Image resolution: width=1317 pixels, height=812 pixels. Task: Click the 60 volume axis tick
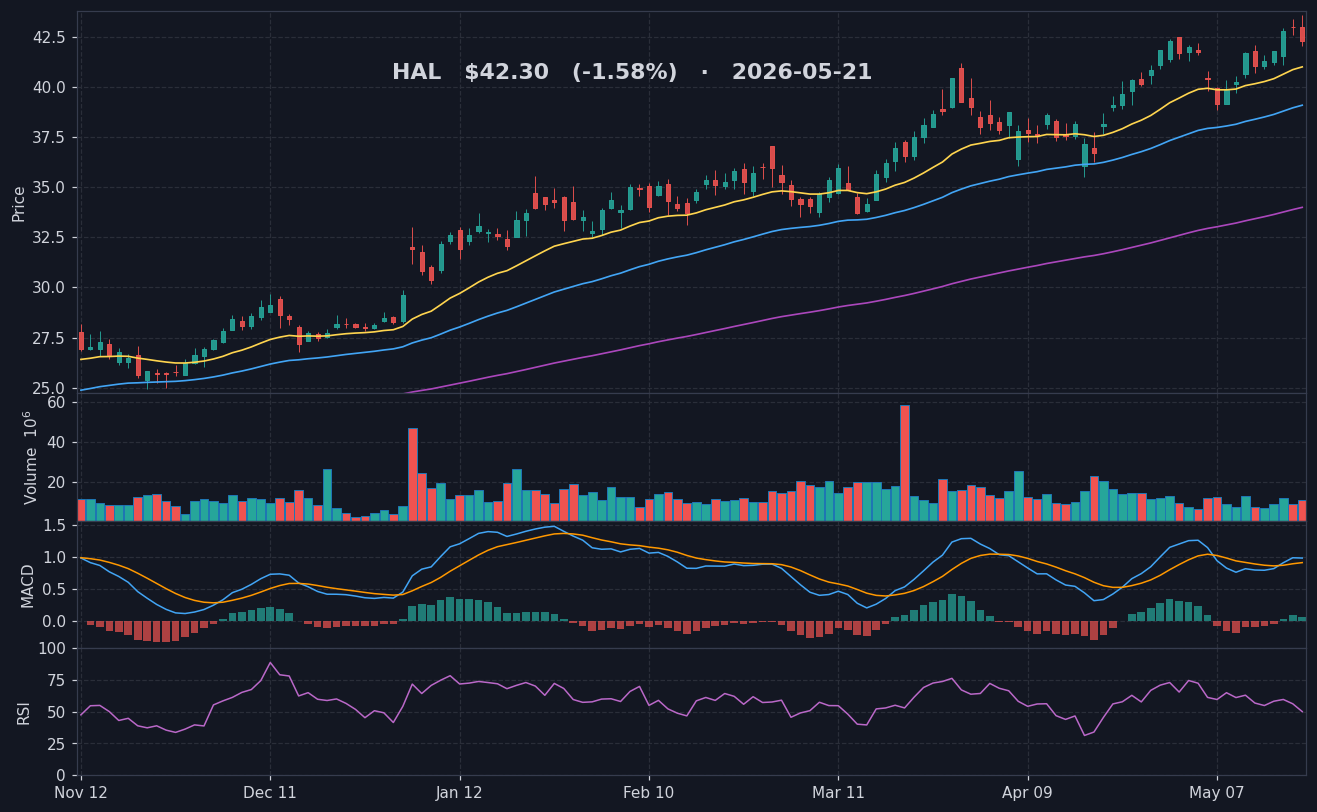[57, 402]
